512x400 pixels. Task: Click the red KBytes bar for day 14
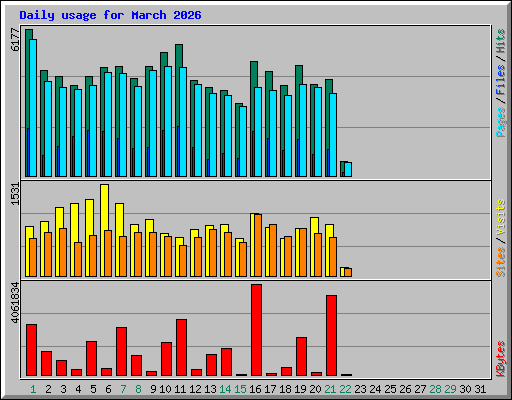[x=226, y=362]
